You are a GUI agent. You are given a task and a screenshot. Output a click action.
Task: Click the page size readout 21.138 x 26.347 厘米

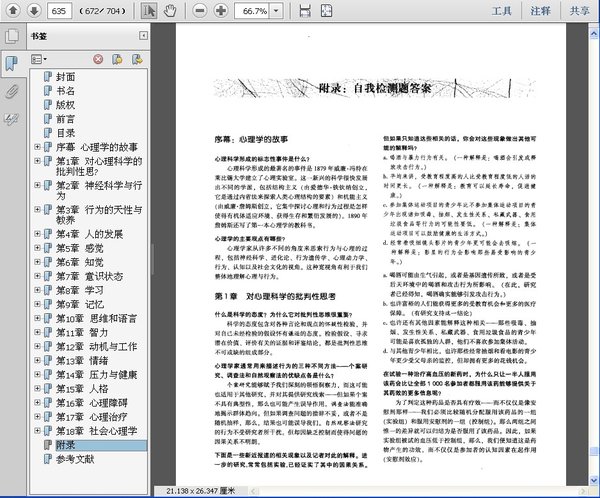click(201, 491)
